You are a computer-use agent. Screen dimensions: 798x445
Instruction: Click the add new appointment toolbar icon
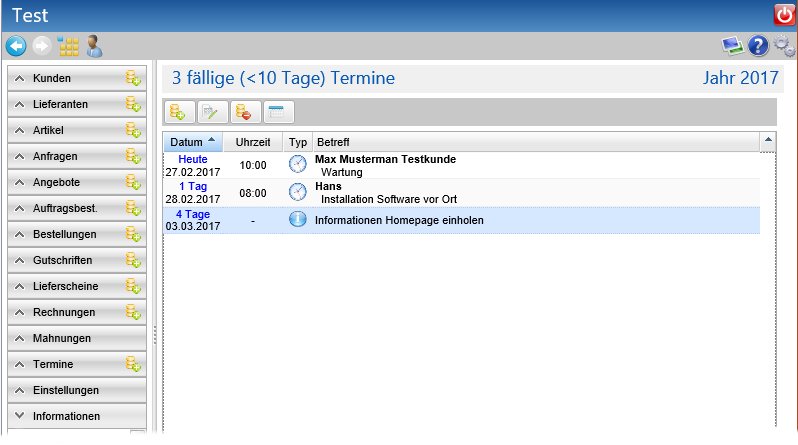click(179, 113)
